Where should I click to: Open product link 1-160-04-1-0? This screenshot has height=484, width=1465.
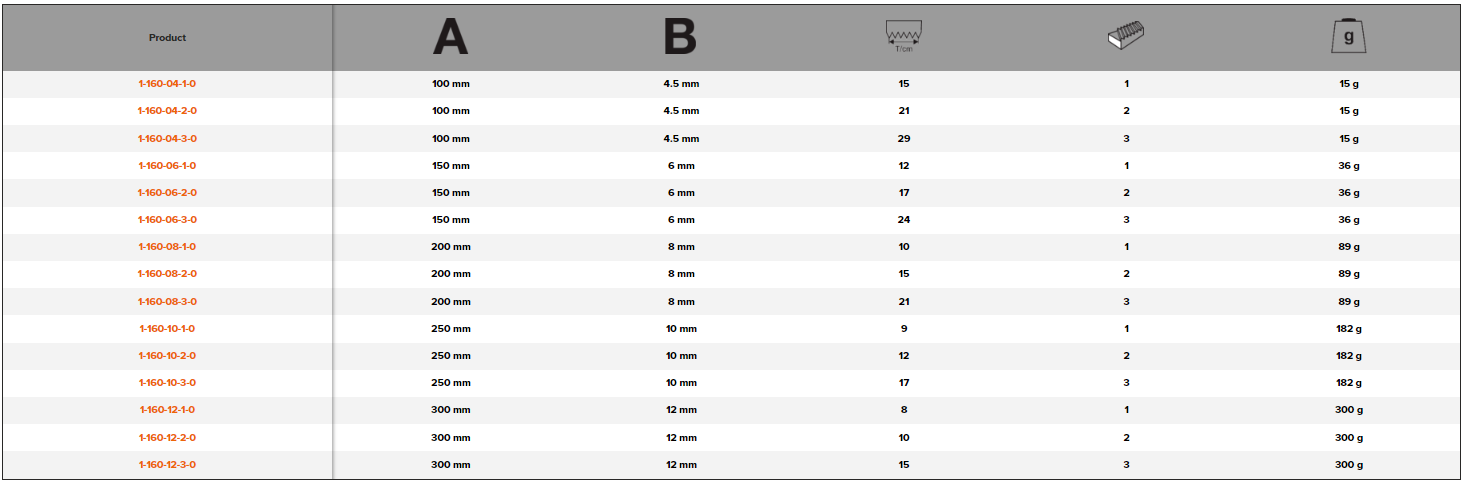[167, 84]
